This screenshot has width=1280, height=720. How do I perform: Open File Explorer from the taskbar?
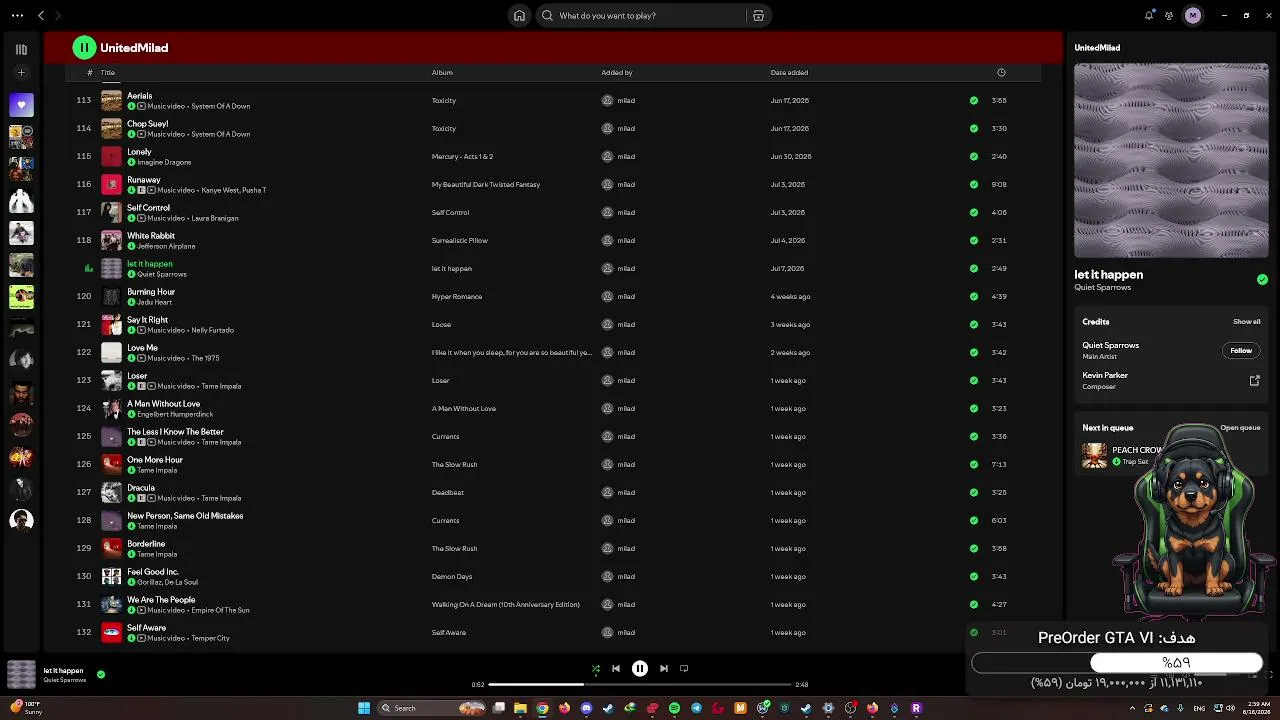click(x=520, y=708)
